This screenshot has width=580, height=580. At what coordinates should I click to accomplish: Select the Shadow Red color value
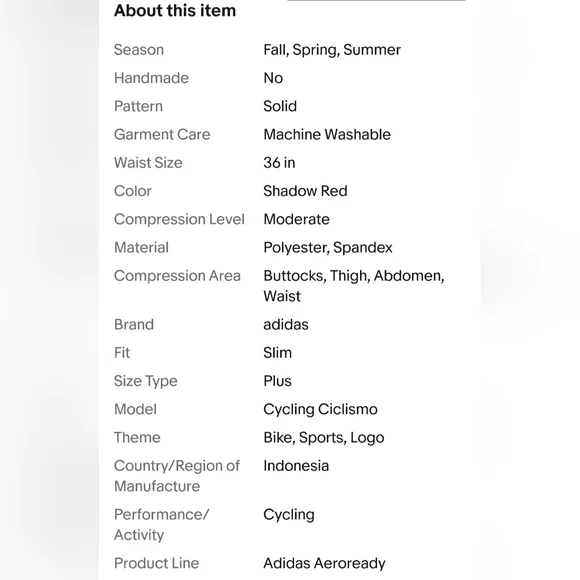305,191
